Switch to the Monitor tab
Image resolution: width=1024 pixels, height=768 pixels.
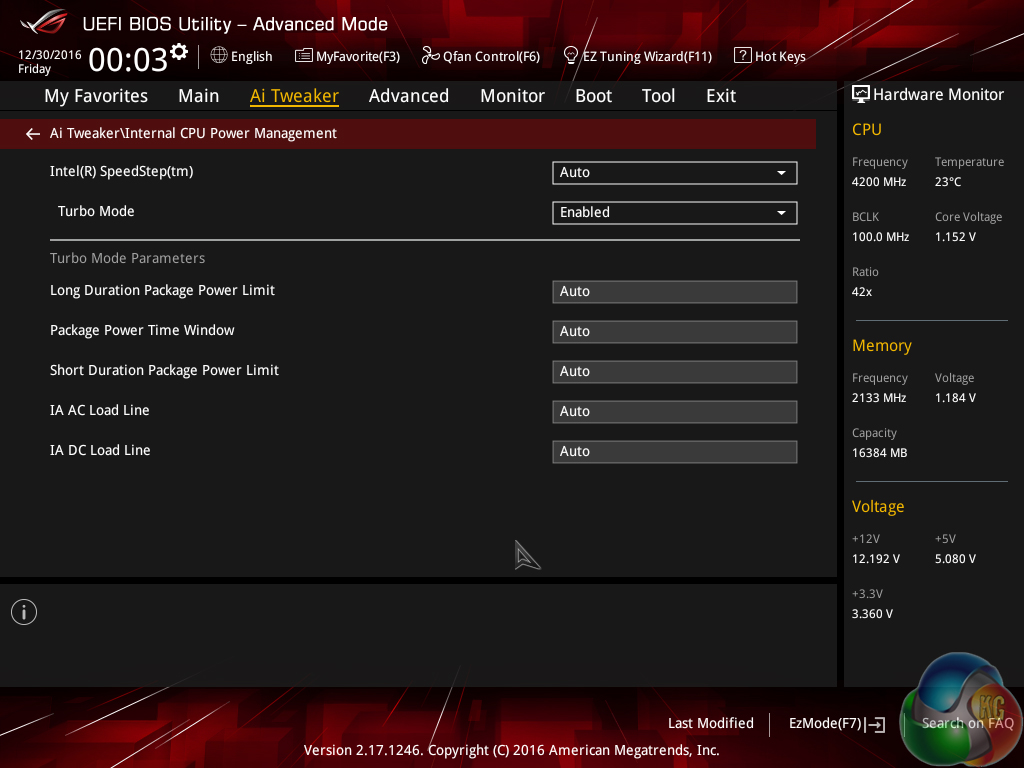click(x=512, y=96)
